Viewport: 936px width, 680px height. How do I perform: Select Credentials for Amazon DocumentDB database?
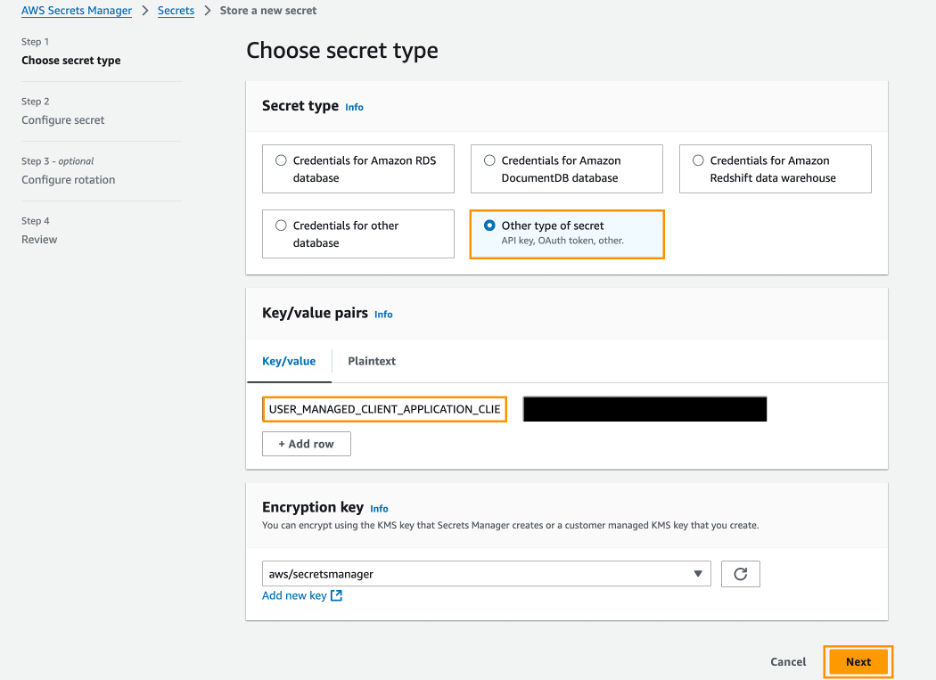tap(490, 160)
